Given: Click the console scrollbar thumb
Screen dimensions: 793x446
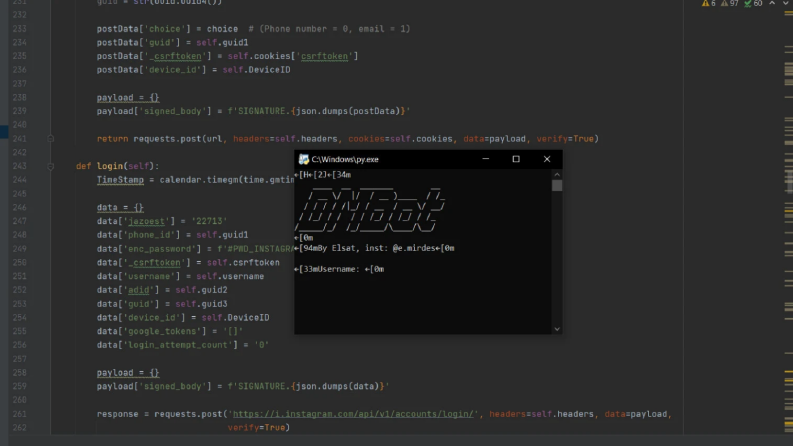Looking at the screenshot, I should tap(557, 186).
